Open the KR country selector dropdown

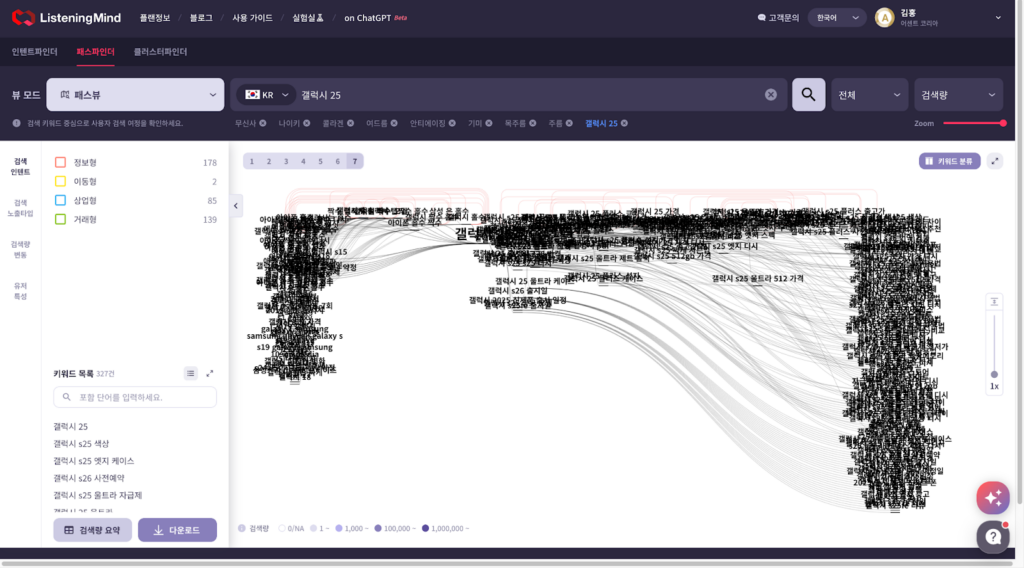(265, 95)
